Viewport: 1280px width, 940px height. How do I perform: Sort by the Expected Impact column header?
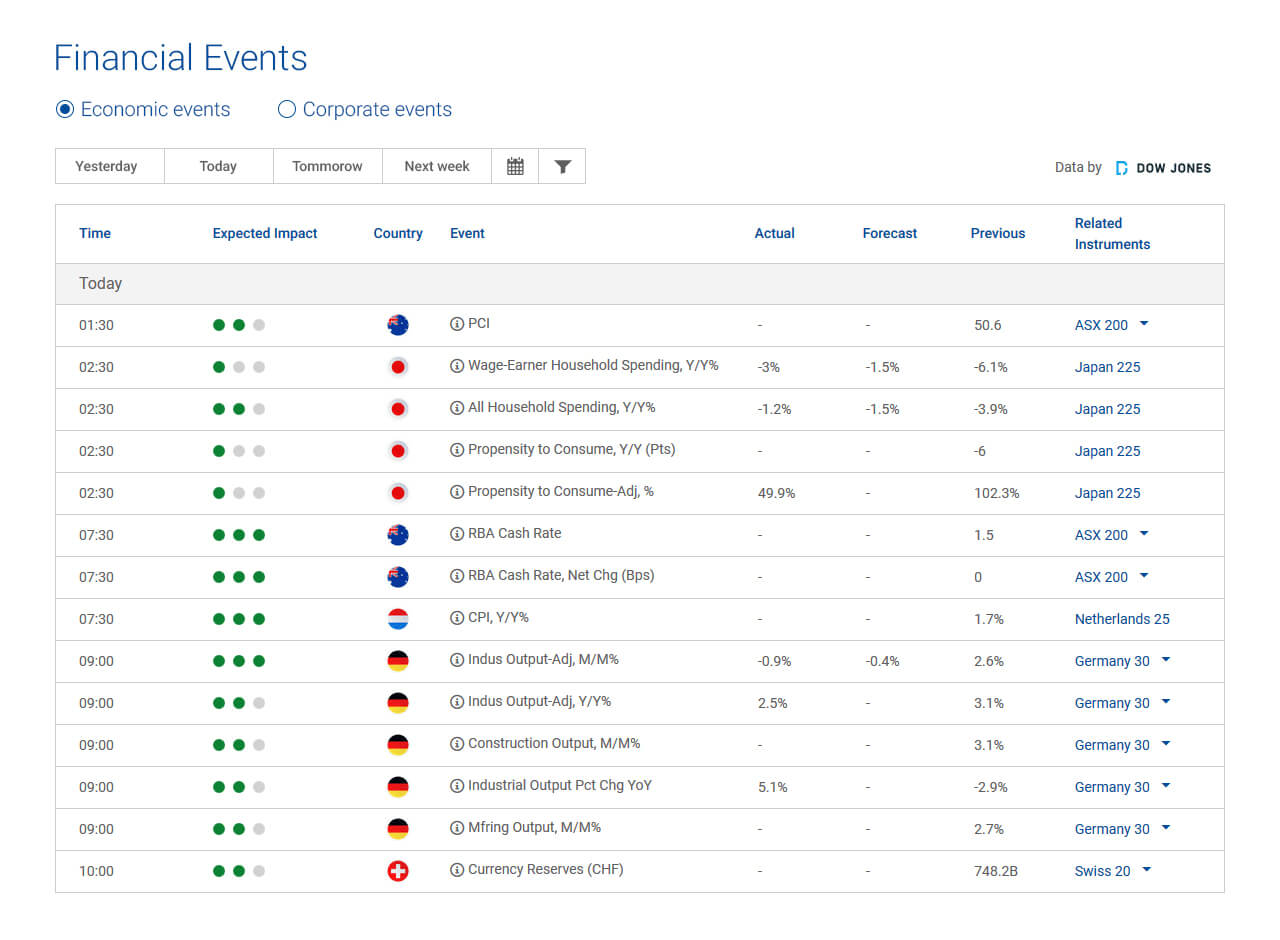264,234
